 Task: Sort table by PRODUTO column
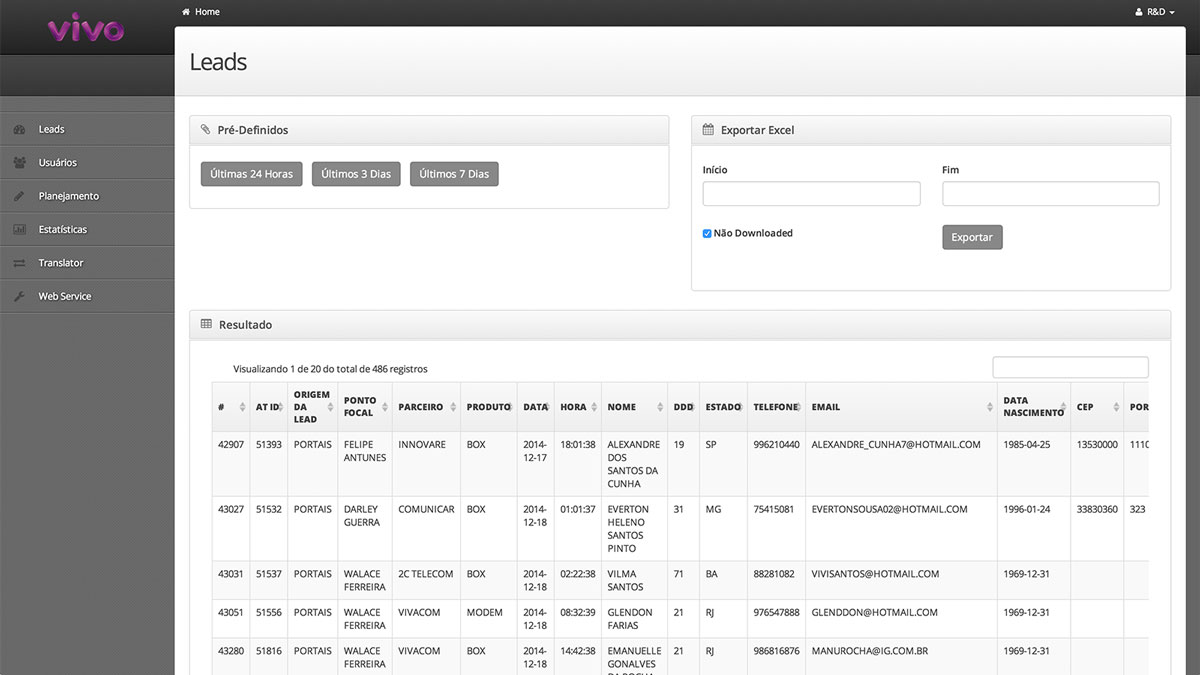click(x=489, y=407)
